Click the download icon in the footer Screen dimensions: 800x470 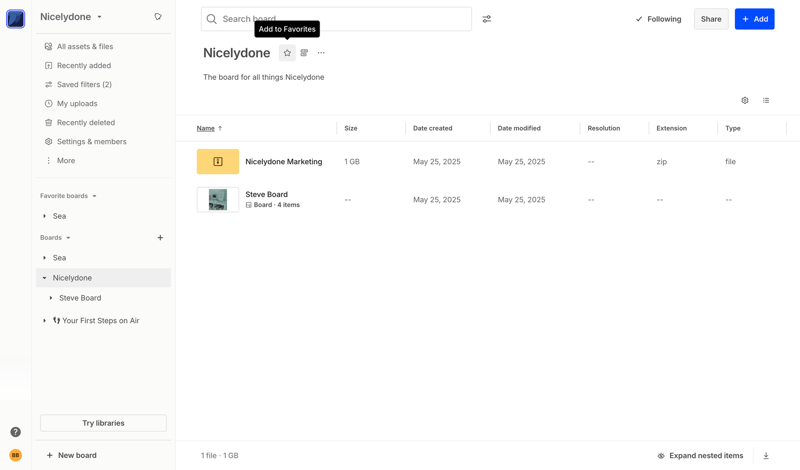(766, 456)
